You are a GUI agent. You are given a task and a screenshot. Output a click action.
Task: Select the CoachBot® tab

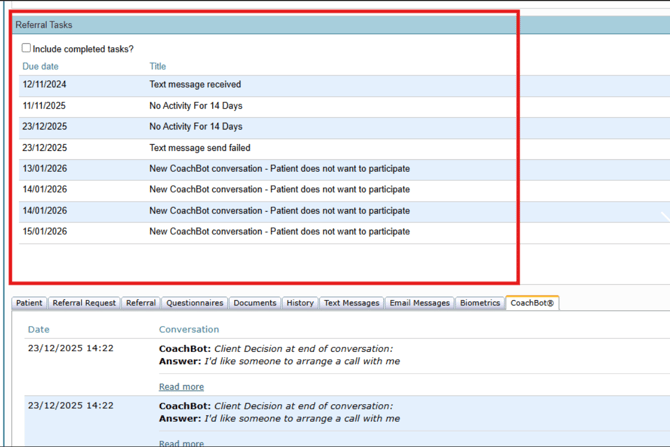pyautogui.click(x=531, y=303)
